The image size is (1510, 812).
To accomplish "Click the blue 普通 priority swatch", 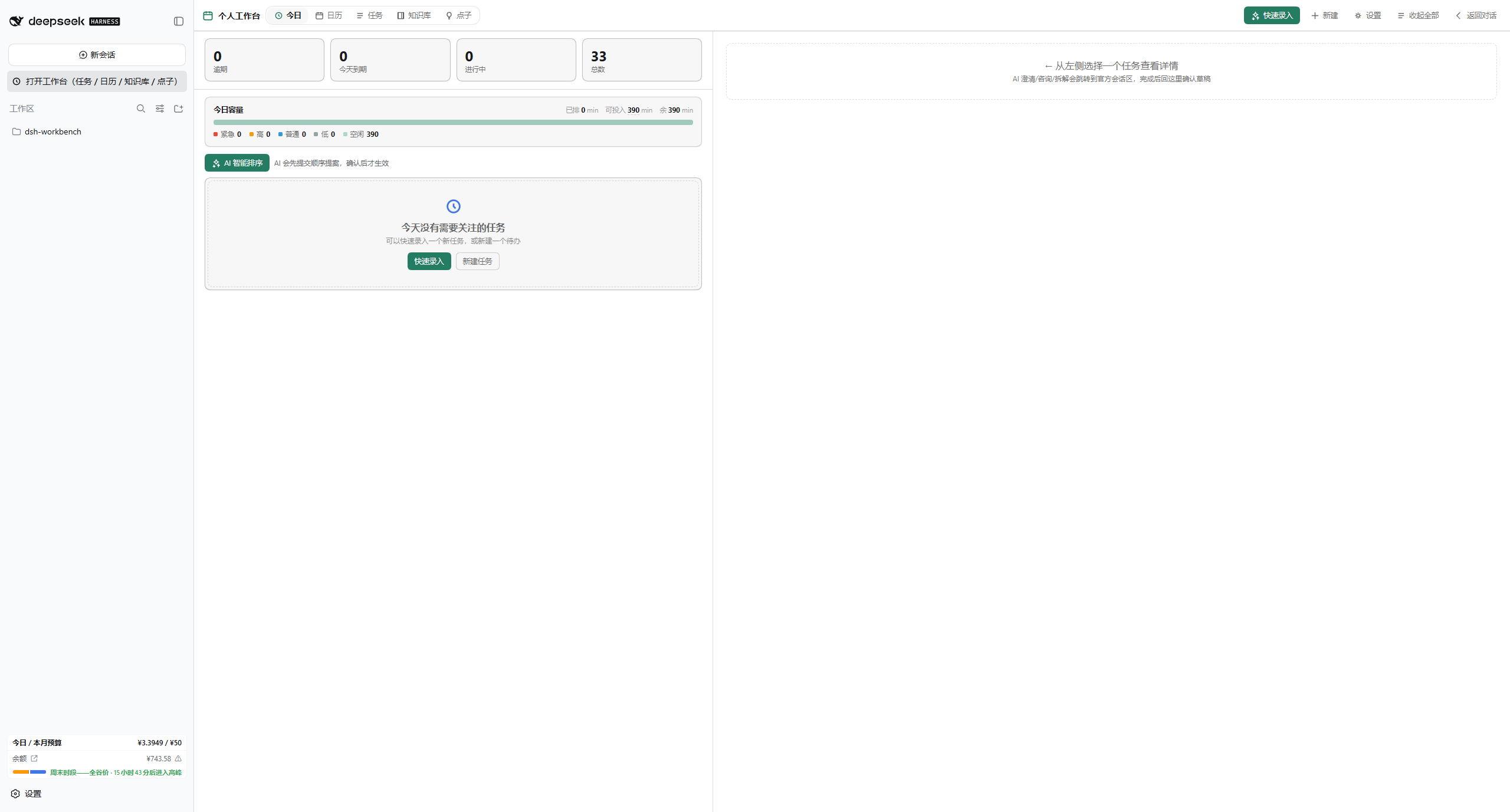I will click(281, 134).
